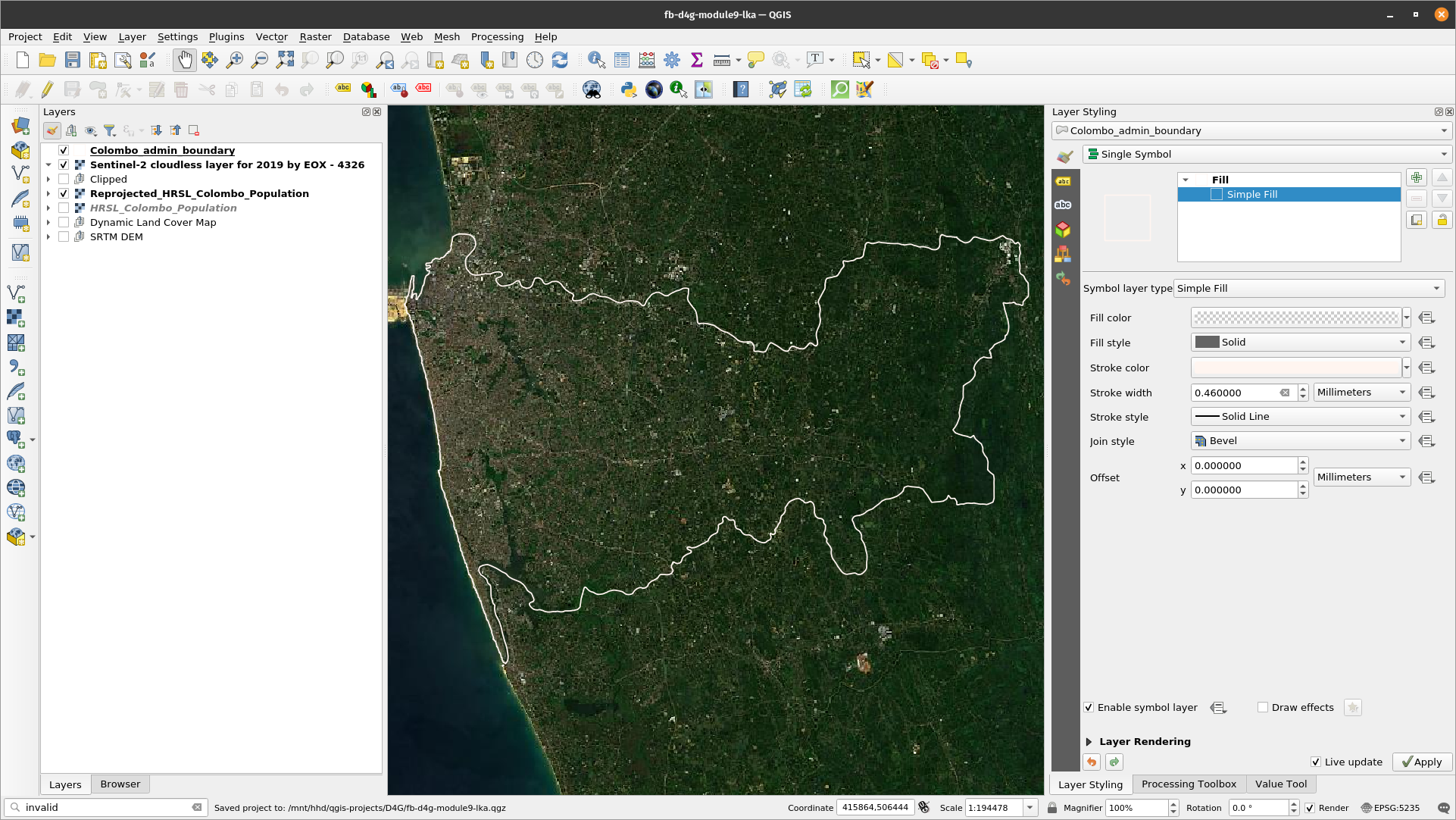Click the New Project icon
Screen dimensions: 1456x820
23,61
